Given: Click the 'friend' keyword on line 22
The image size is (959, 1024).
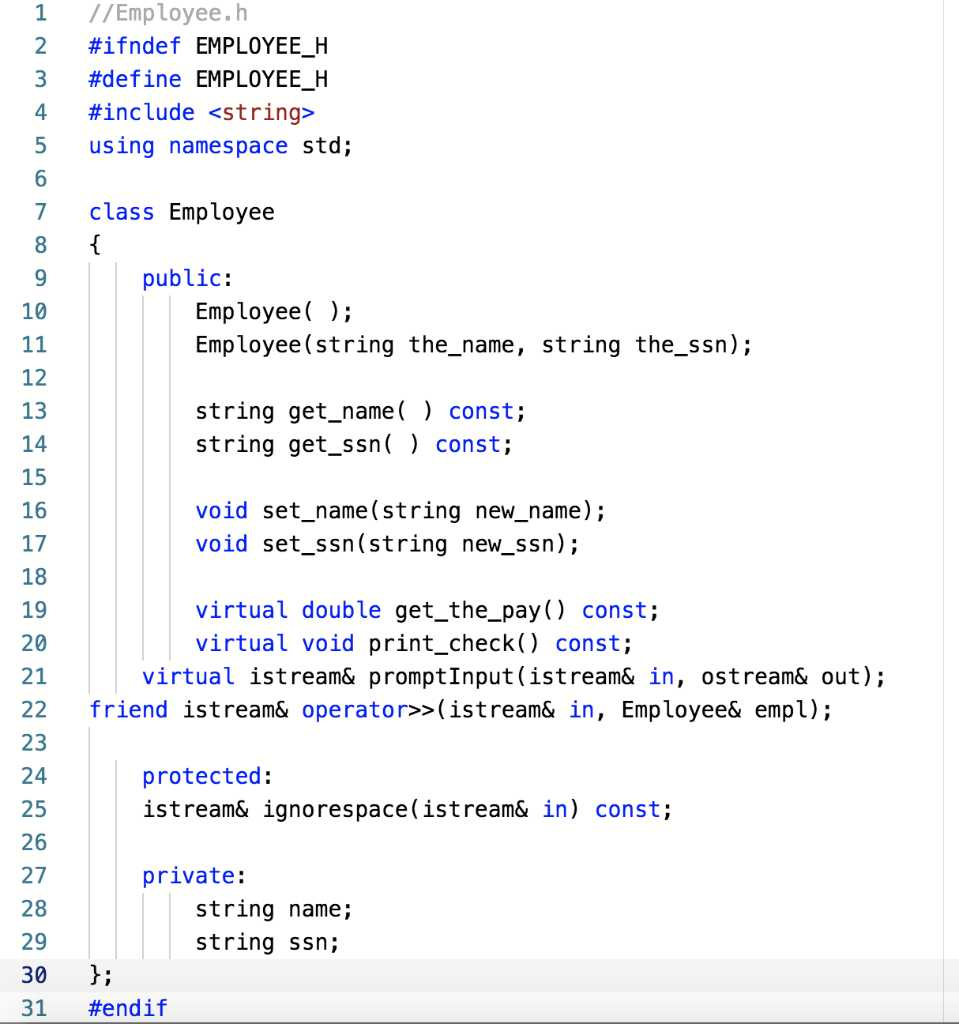Looking at the screenshot, I should [128, 710].
